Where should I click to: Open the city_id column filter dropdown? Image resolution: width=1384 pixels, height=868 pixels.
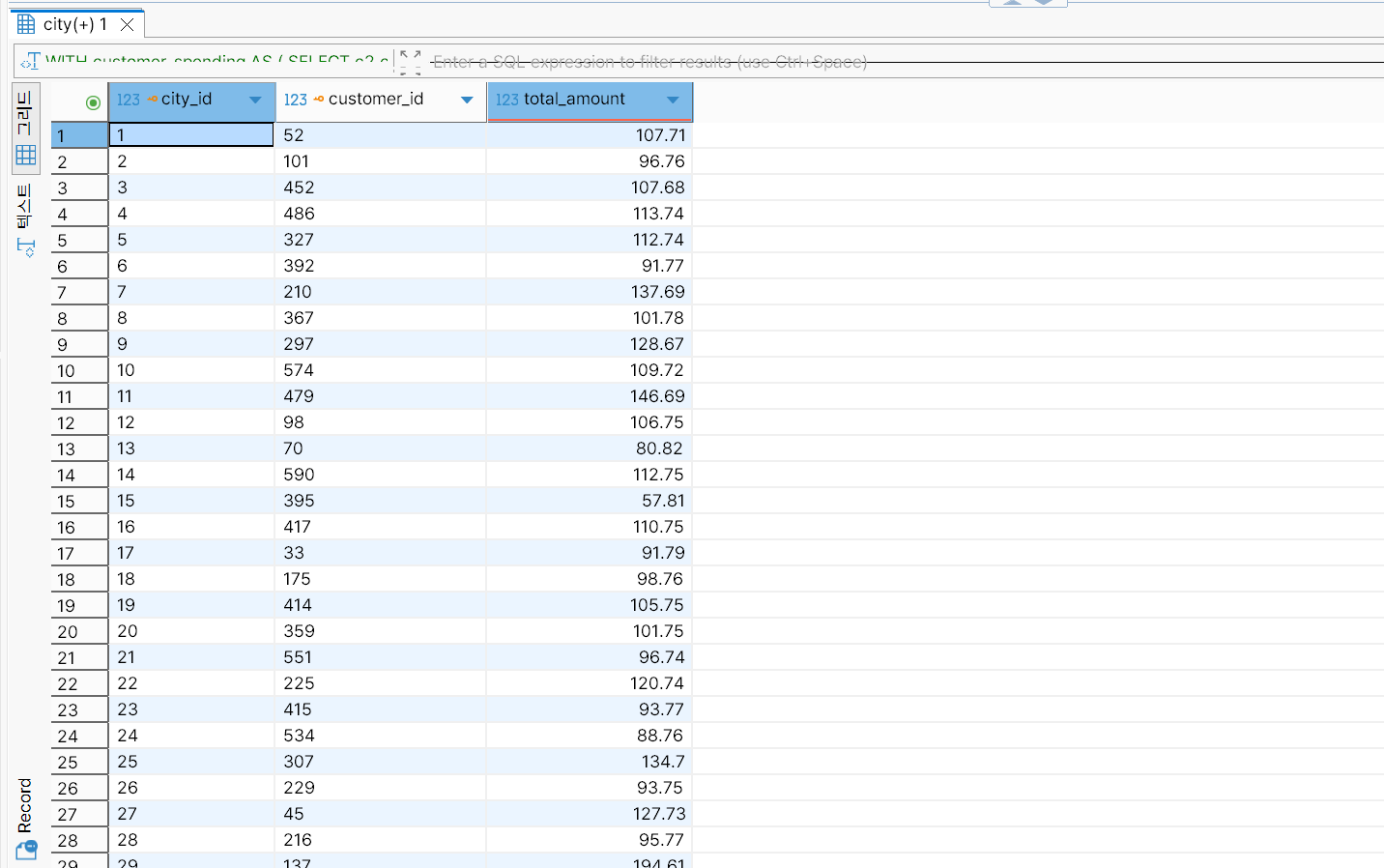255,100
